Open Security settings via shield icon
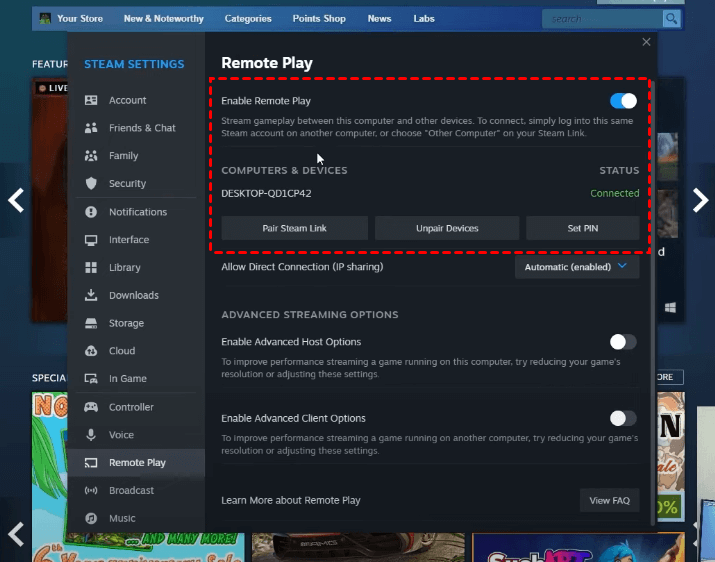The height and width of the screenshot is (562, 715). point(91,184)
